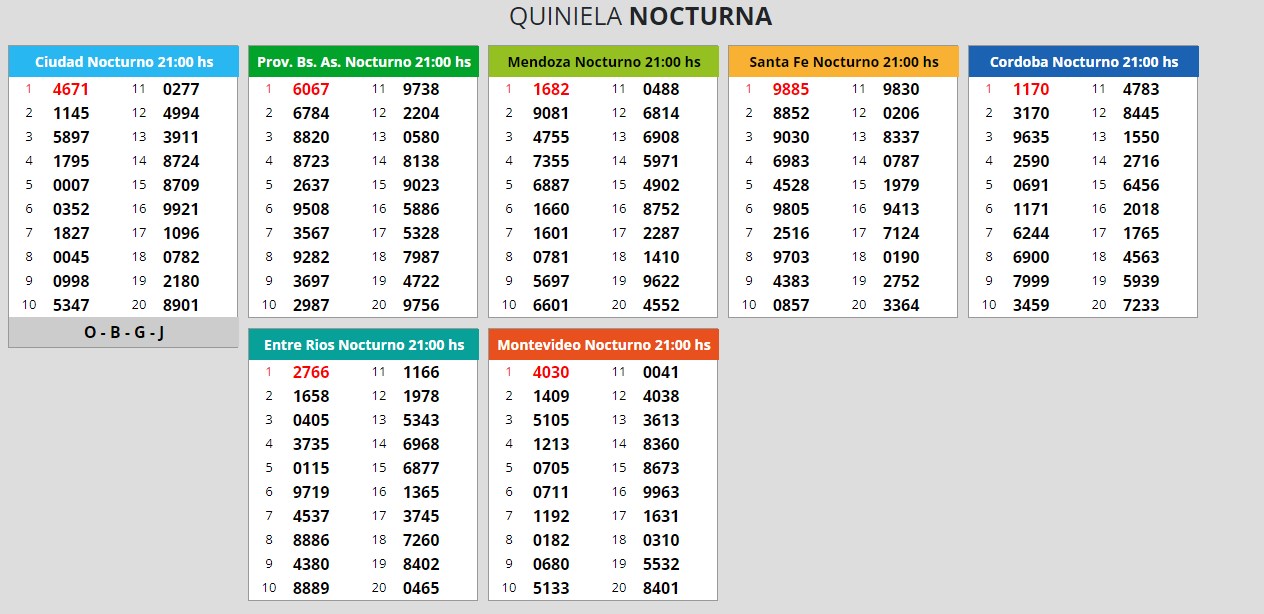The height and width of the screenshot is (614, 1264).
Task: Click the red number 9885 in Santa Fe
Action: [791, 89]
